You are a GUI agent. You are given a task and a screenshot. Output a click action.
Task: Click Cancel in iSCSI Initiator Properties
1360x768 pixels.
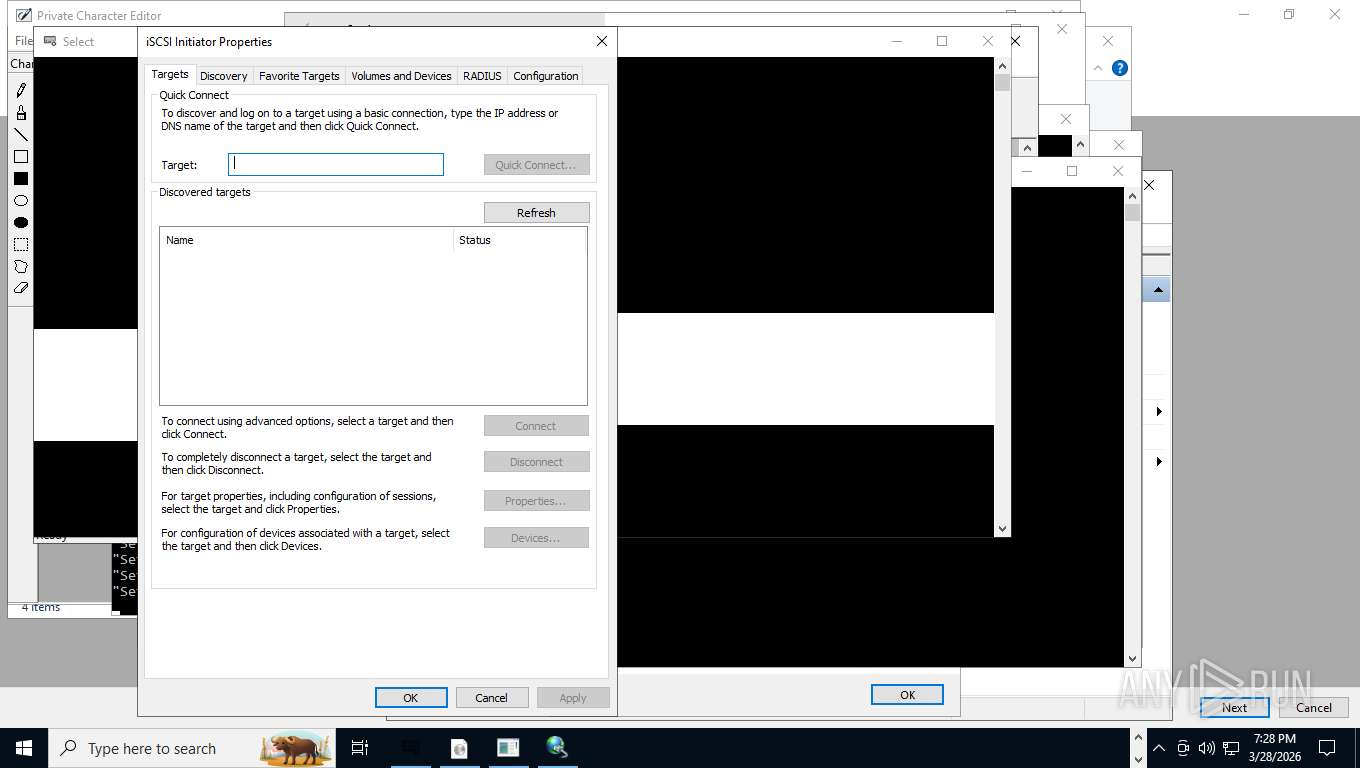coord(491,698)
